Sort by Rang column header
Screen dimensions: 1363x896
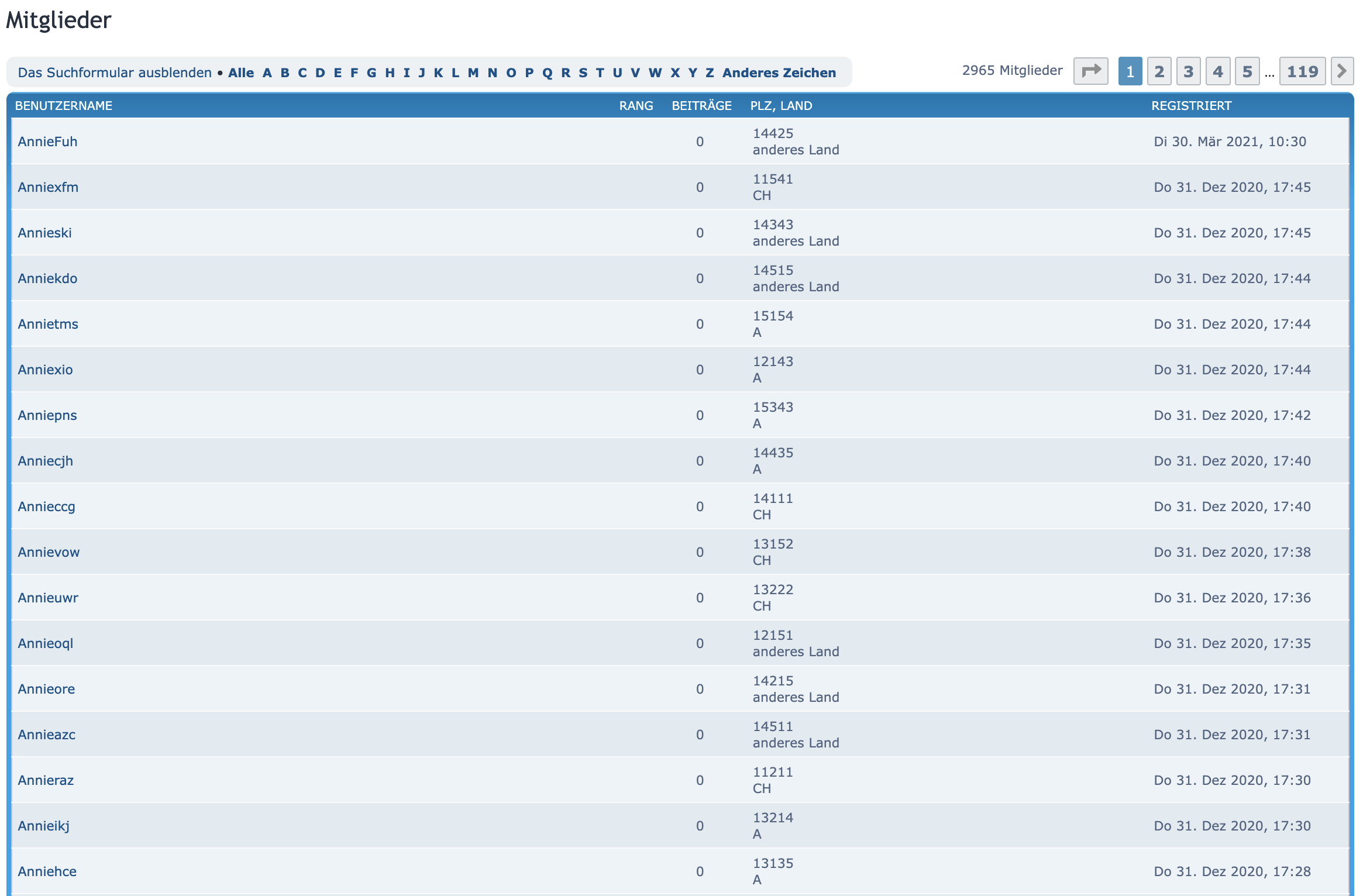point(636,106)
